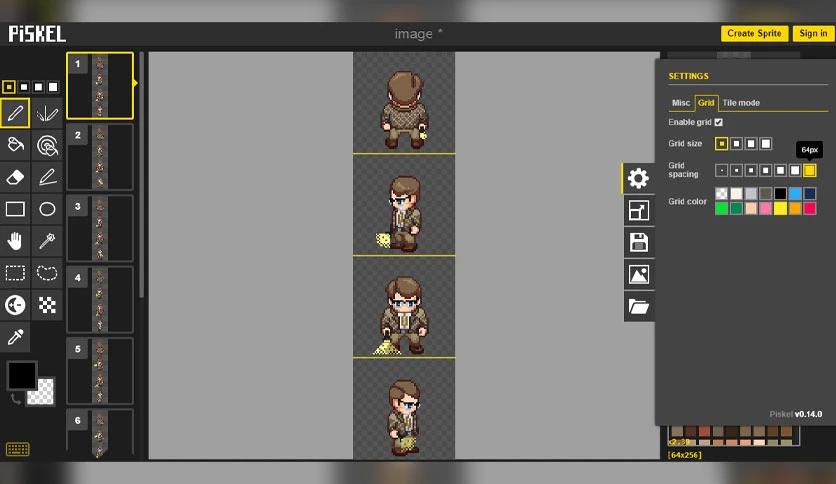Choose the Rectangle tool

click(15, 209)
